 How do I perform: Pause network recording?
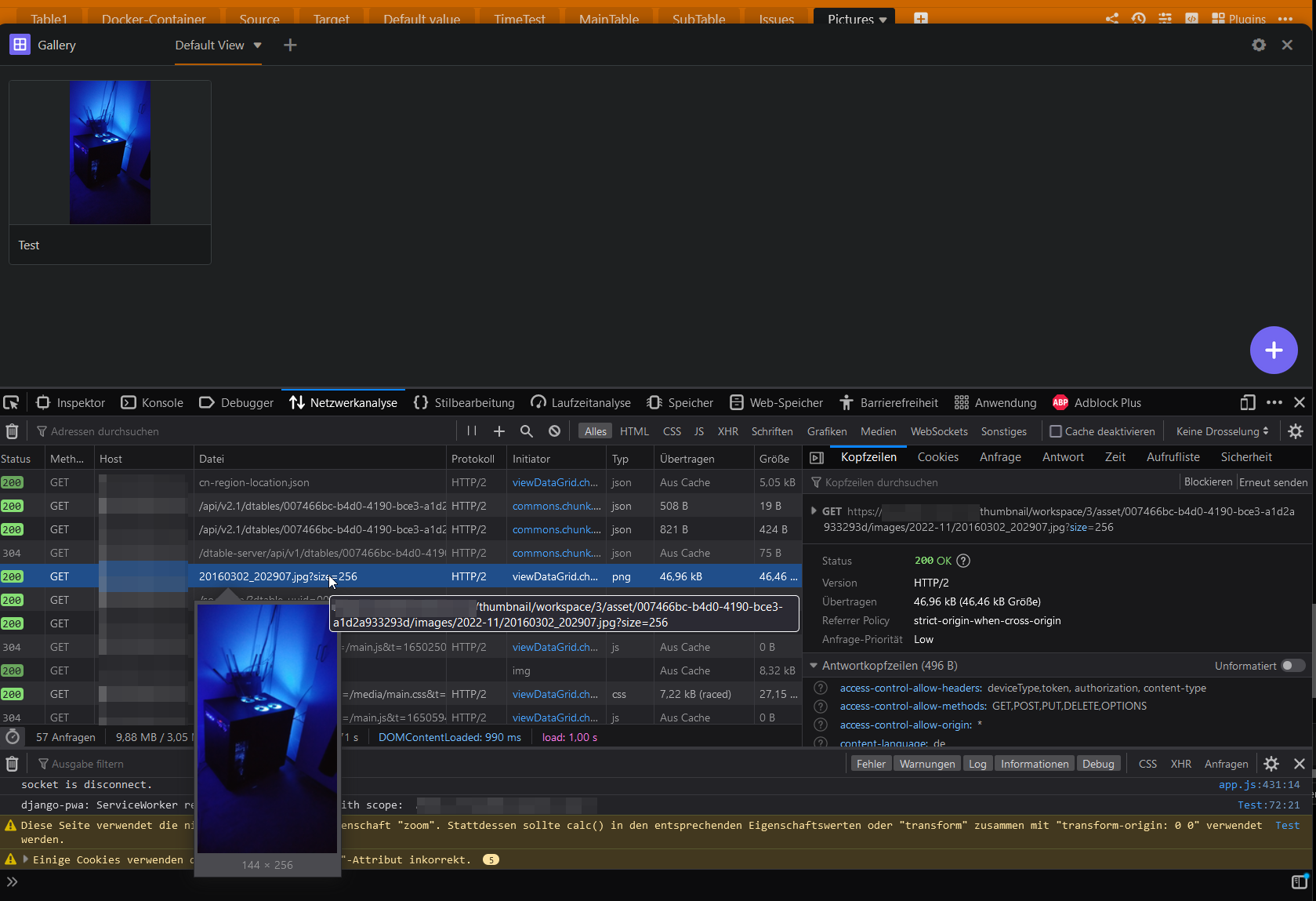coord(471,431)
